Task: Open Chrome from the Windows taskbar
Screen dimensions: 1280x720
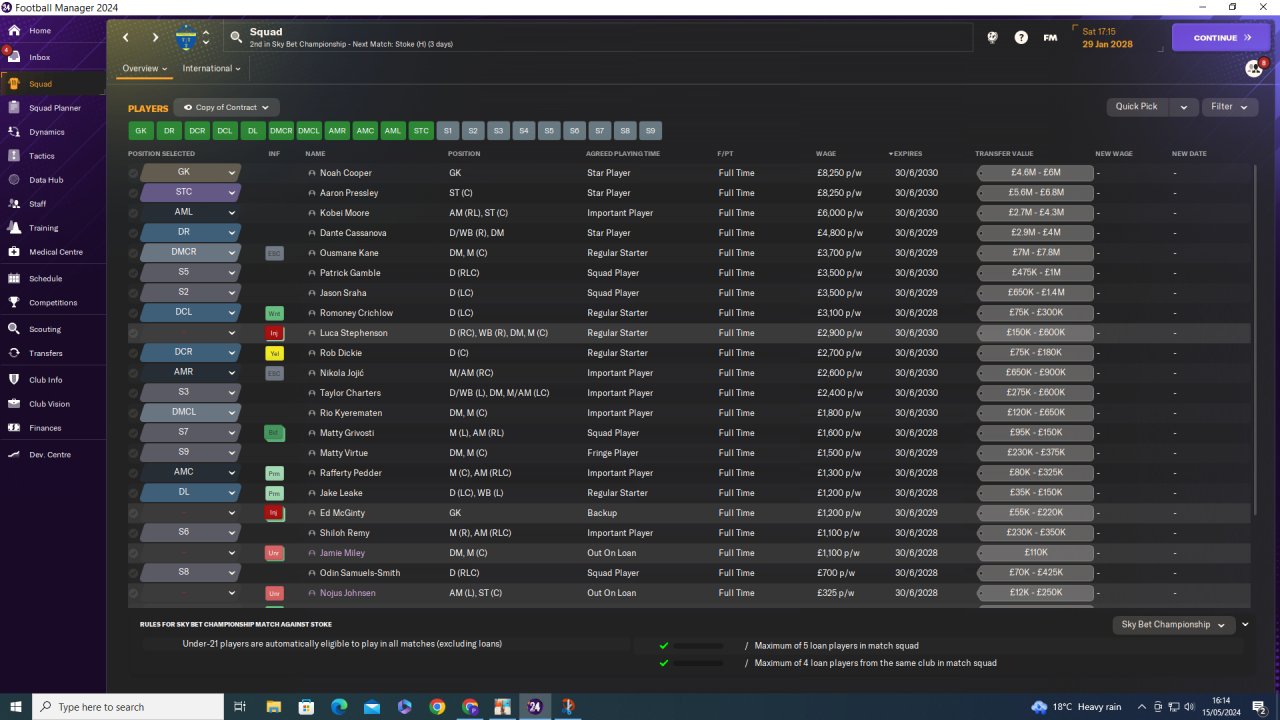Action: pos(437,707)
